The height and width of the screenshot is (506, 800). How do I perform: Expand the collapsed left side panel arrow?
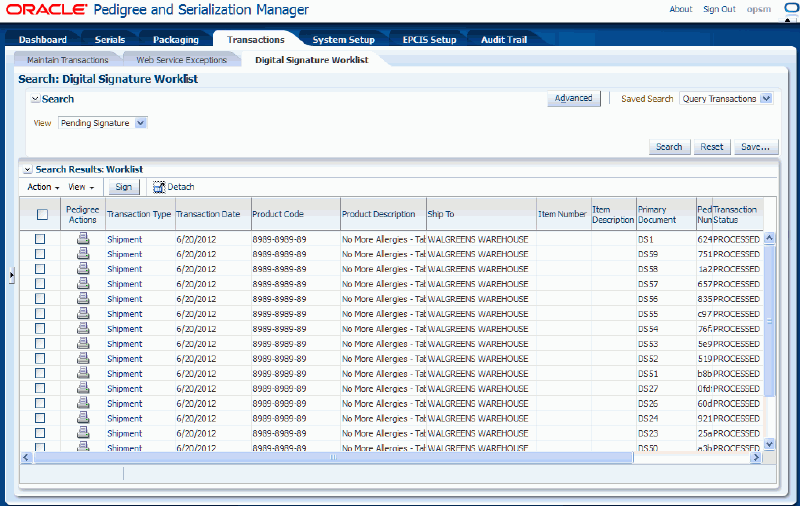pyautogui.click(x=11, y=275)
